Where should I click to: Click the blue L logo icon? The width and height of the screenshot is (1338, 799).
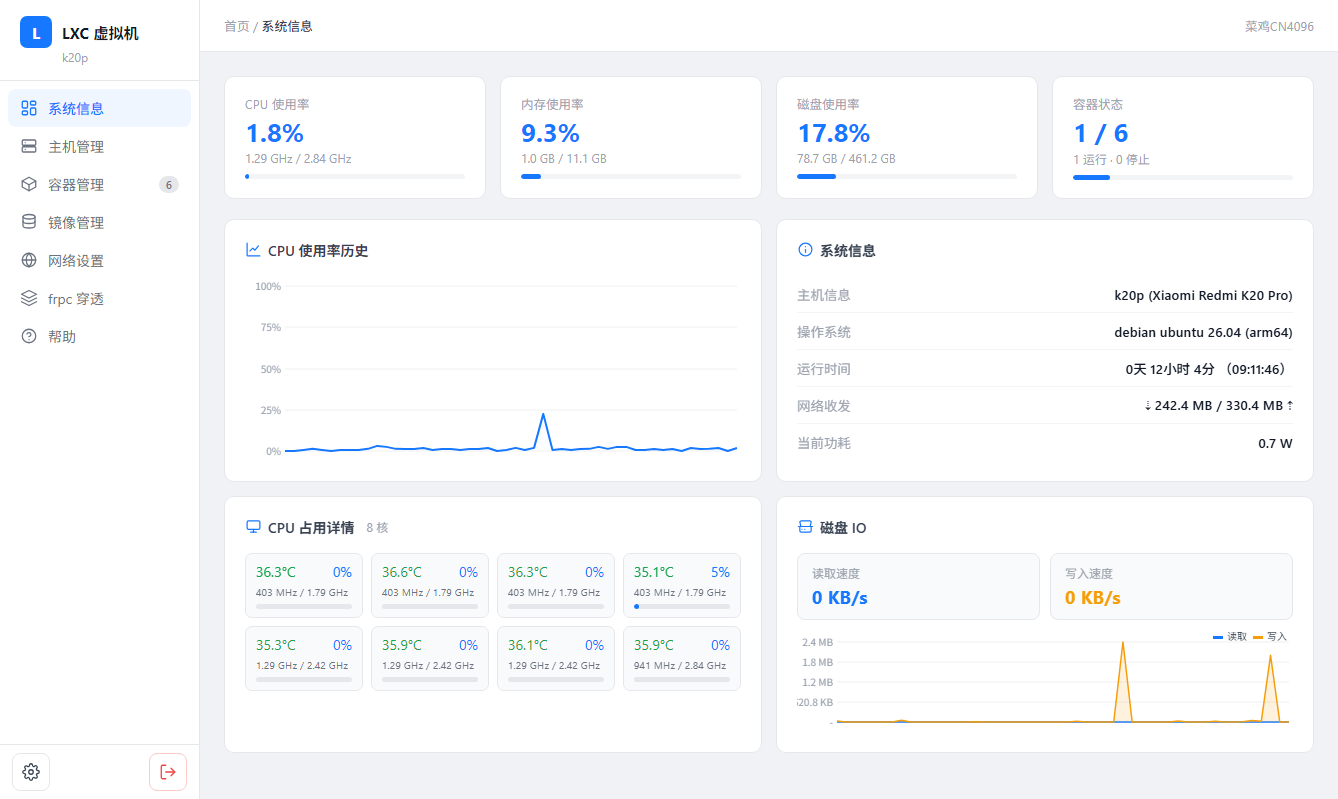coord(36,32)
